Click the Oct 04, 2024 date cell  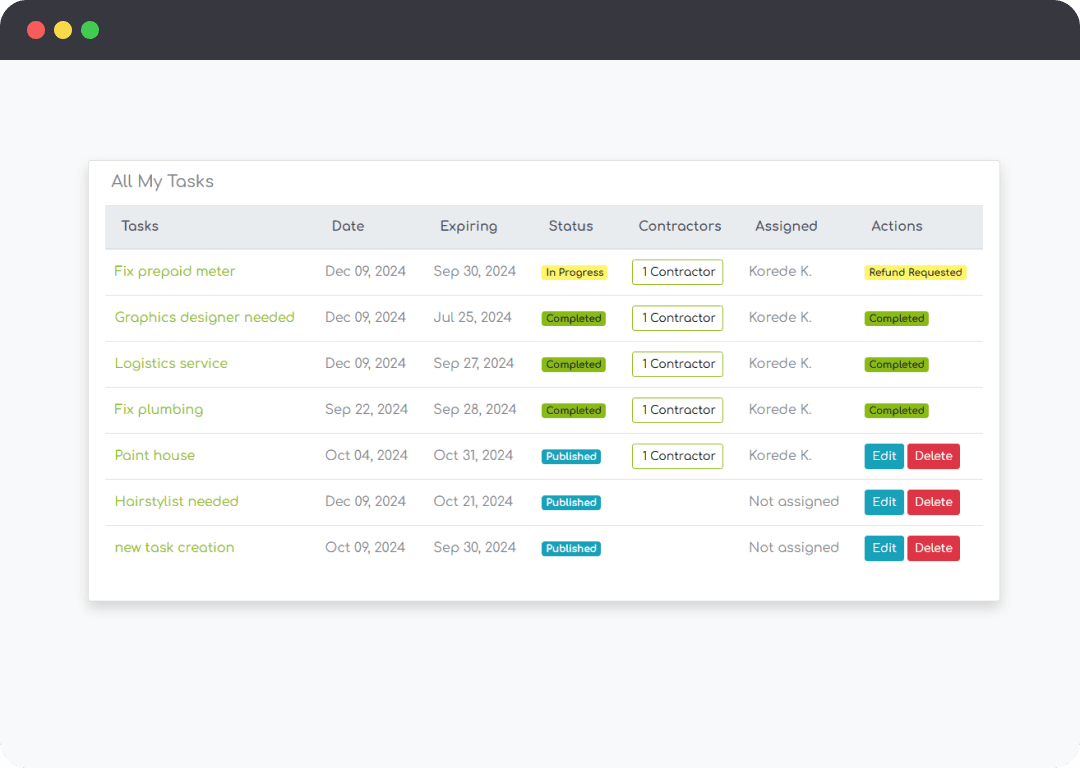366,455
